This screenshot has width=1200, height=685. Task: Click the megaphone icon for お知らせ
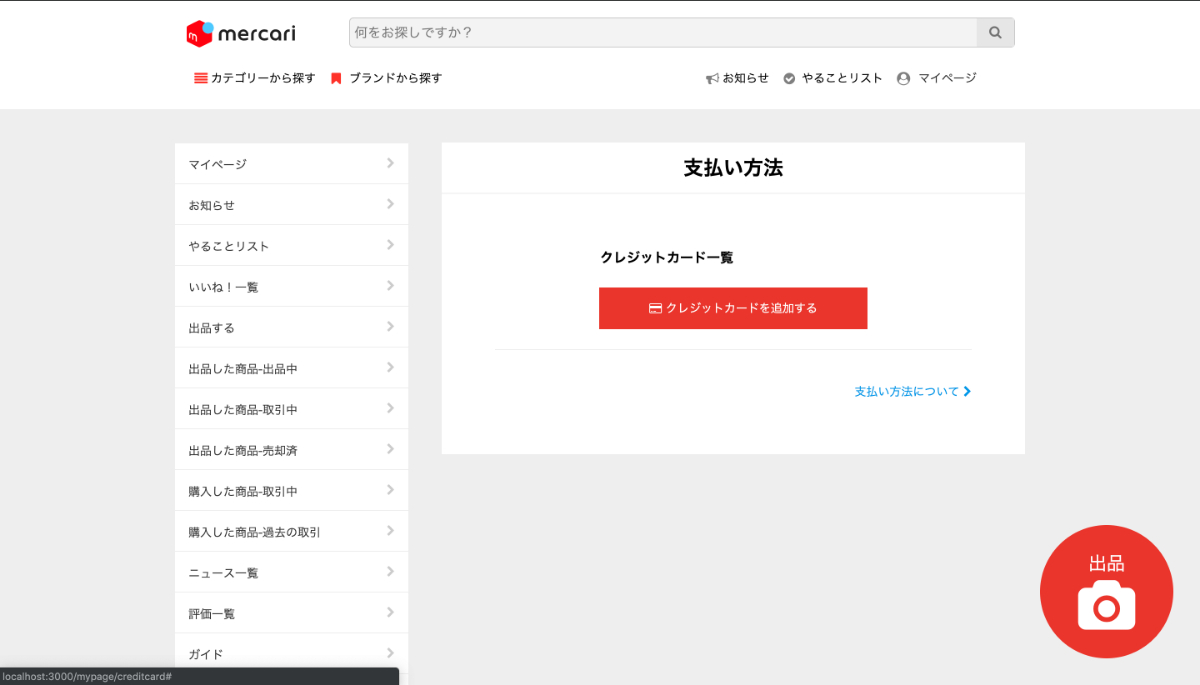click(x=712, y=78)
